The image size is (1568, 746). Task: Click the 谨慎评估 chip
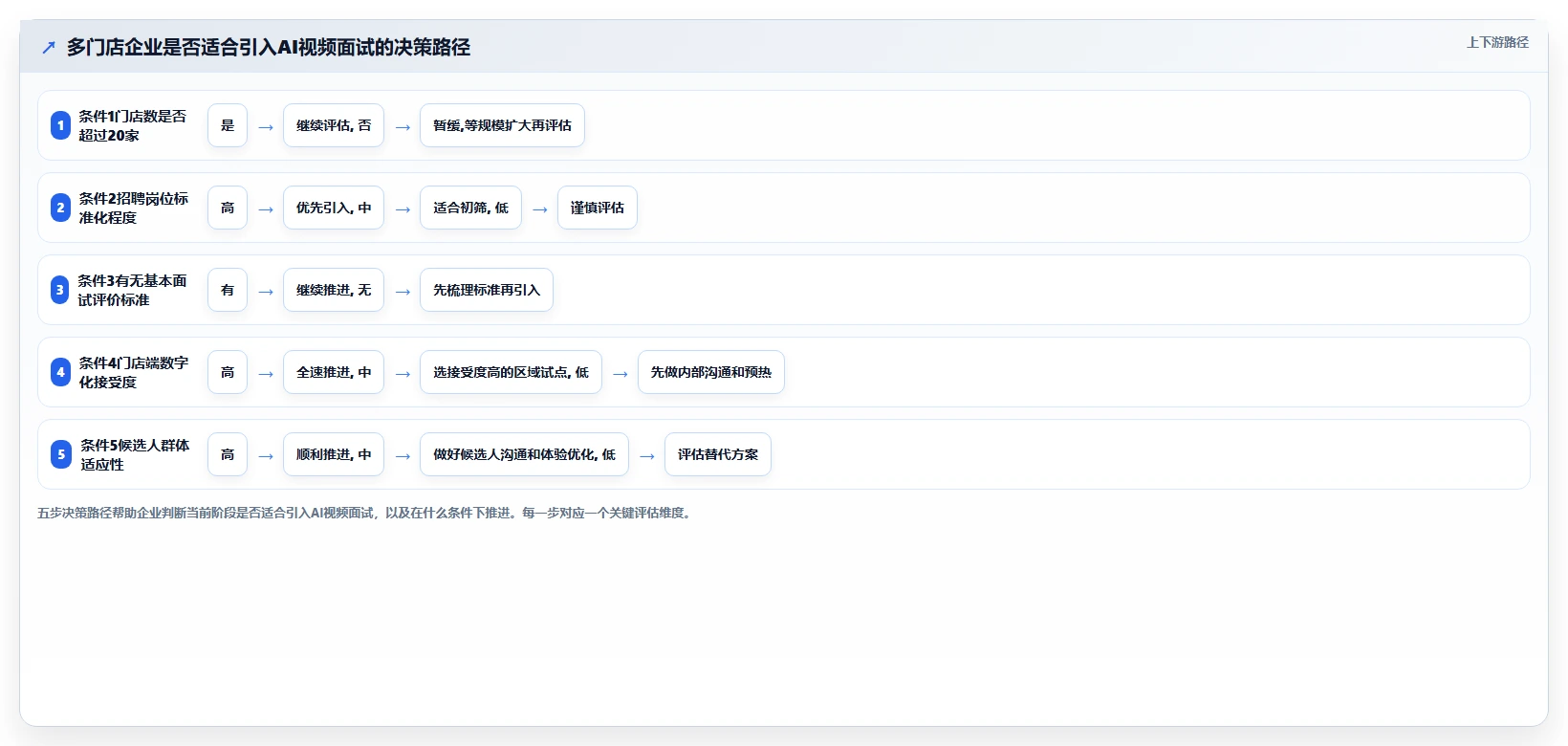(598, 208)
